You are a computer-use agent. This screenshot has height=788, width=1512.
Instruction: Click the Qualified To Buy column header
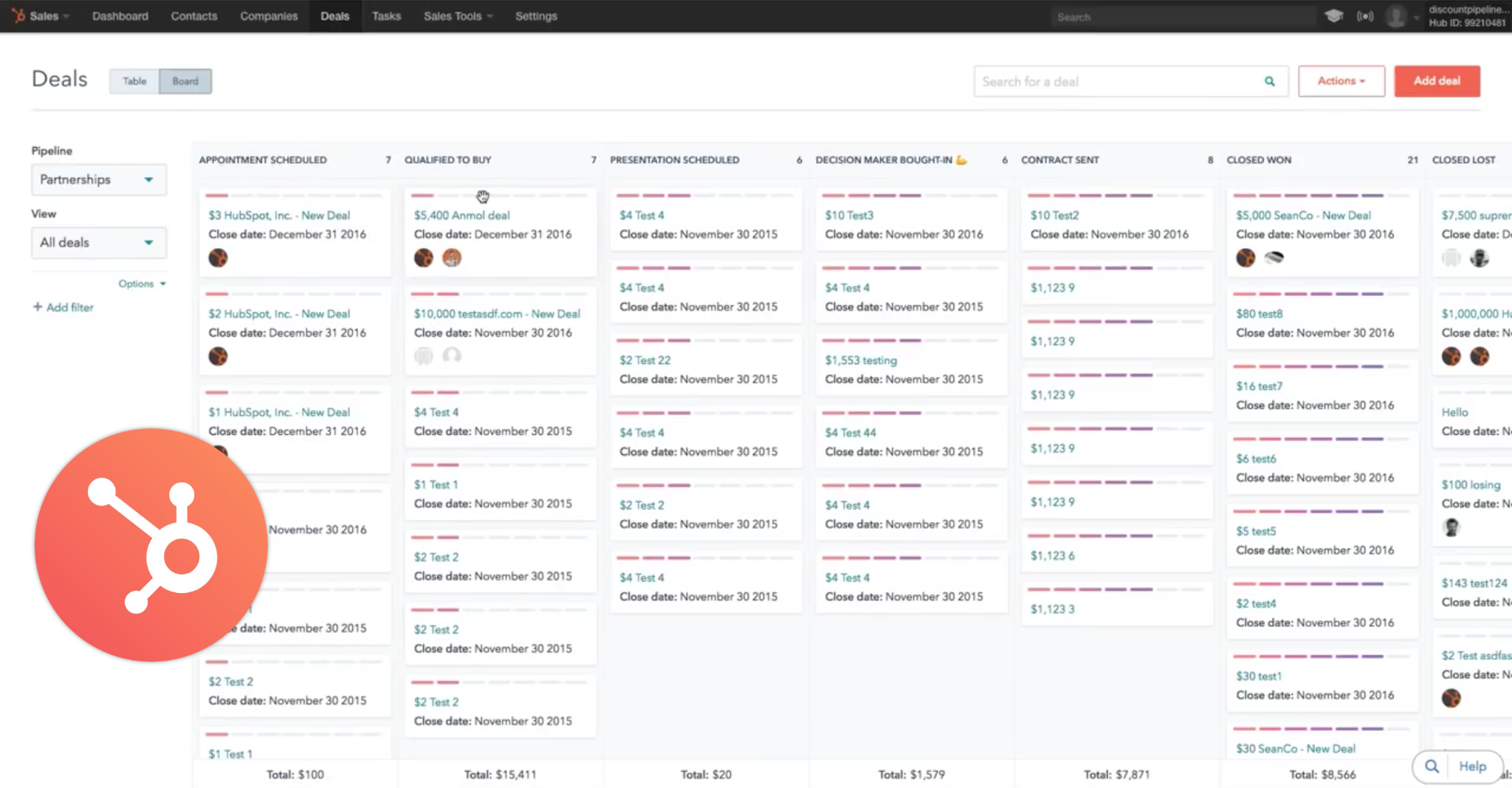[x=448, y=160]
